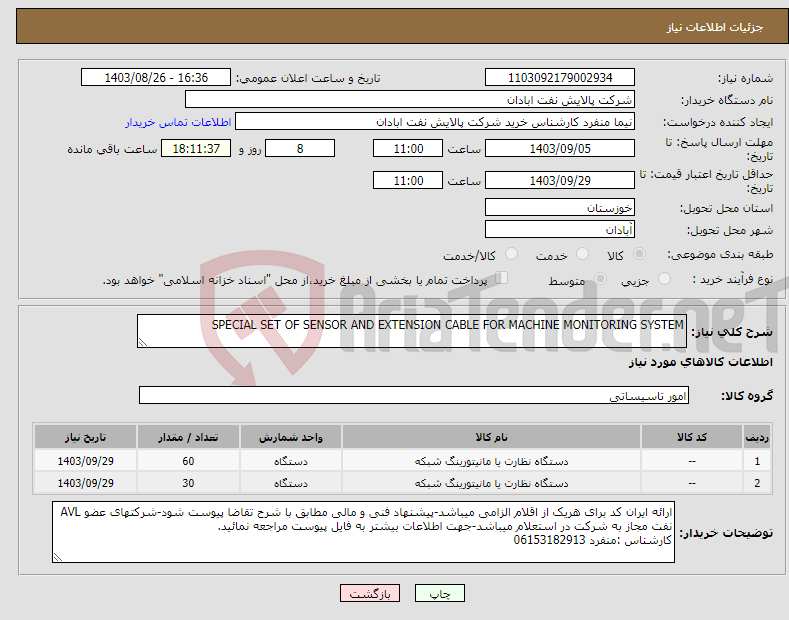Viewport: 789px width, 620px height.
Task: Click the unit cell دستگاه in row 2
Action: tap(291, 483)
